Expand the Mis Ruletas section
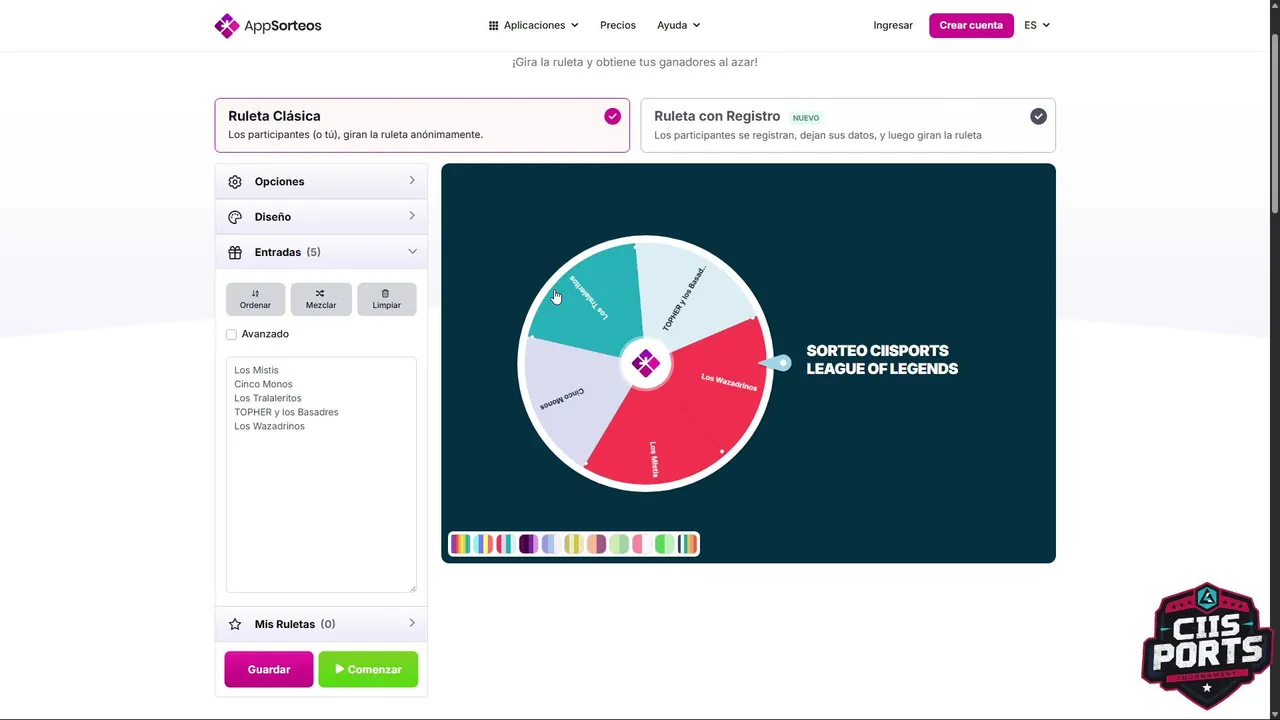Viewport: 1280px width, 720px height. [x=321, y=624]
